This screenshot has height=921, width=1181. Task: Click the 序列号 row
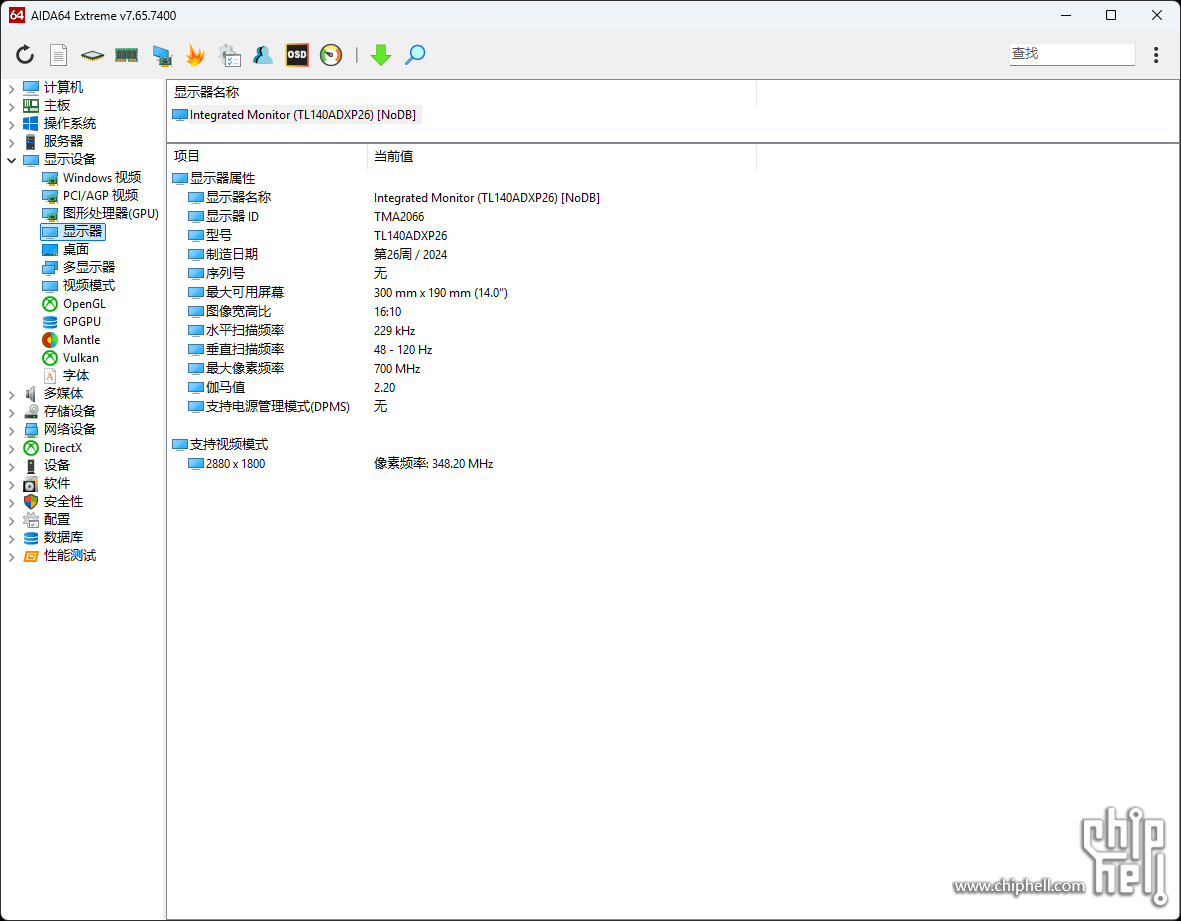(461, 273)
